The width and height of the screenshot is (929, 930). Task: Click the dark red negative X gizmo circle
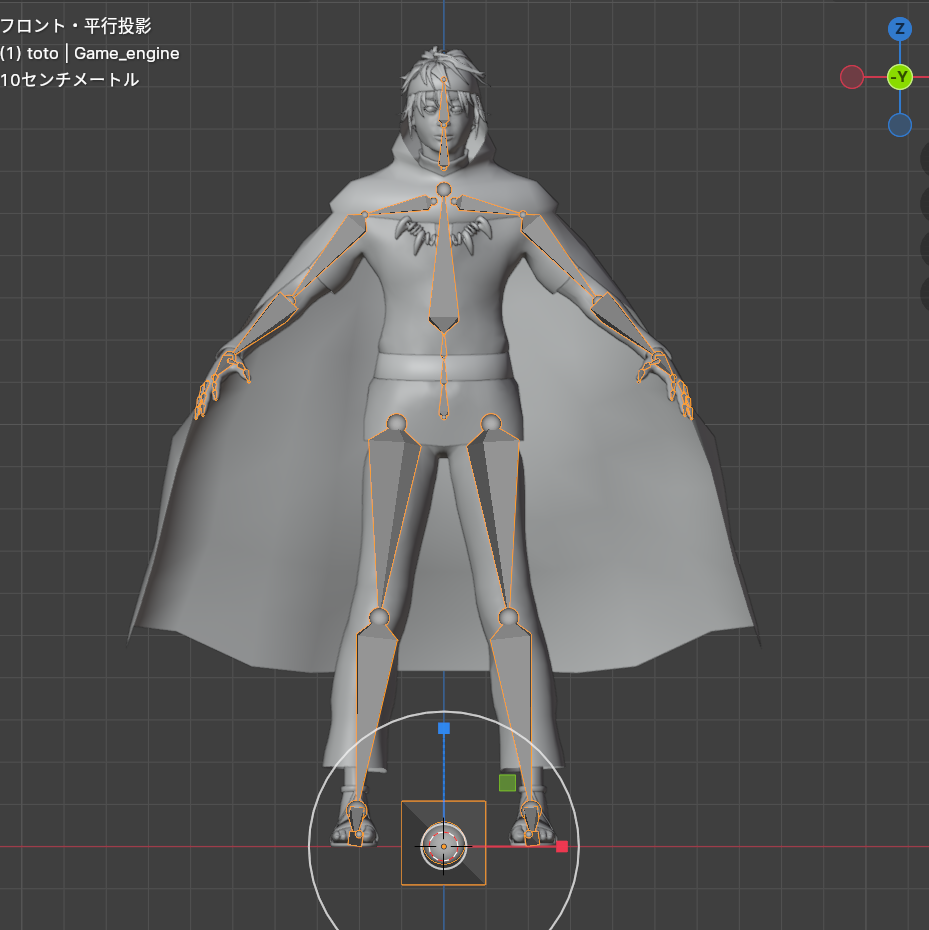point(851,77)
